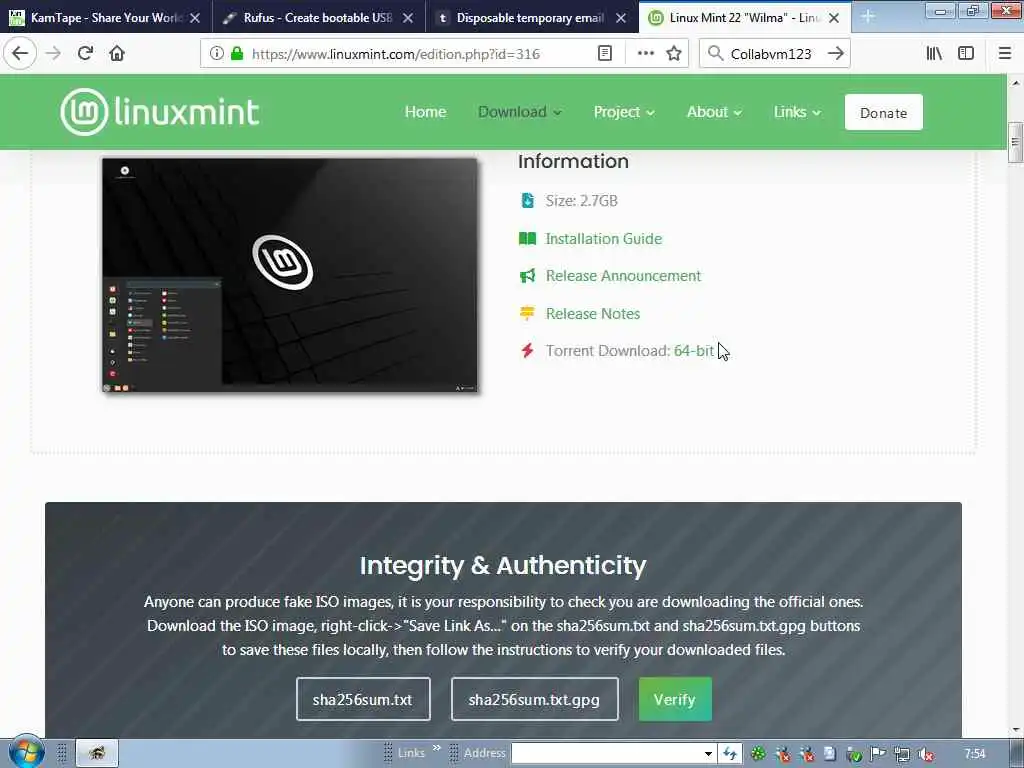The width and height of the screenshot is (1024, 768).
Task: Click the scrollbar down arrow
Action: [x=1015, y=729]
